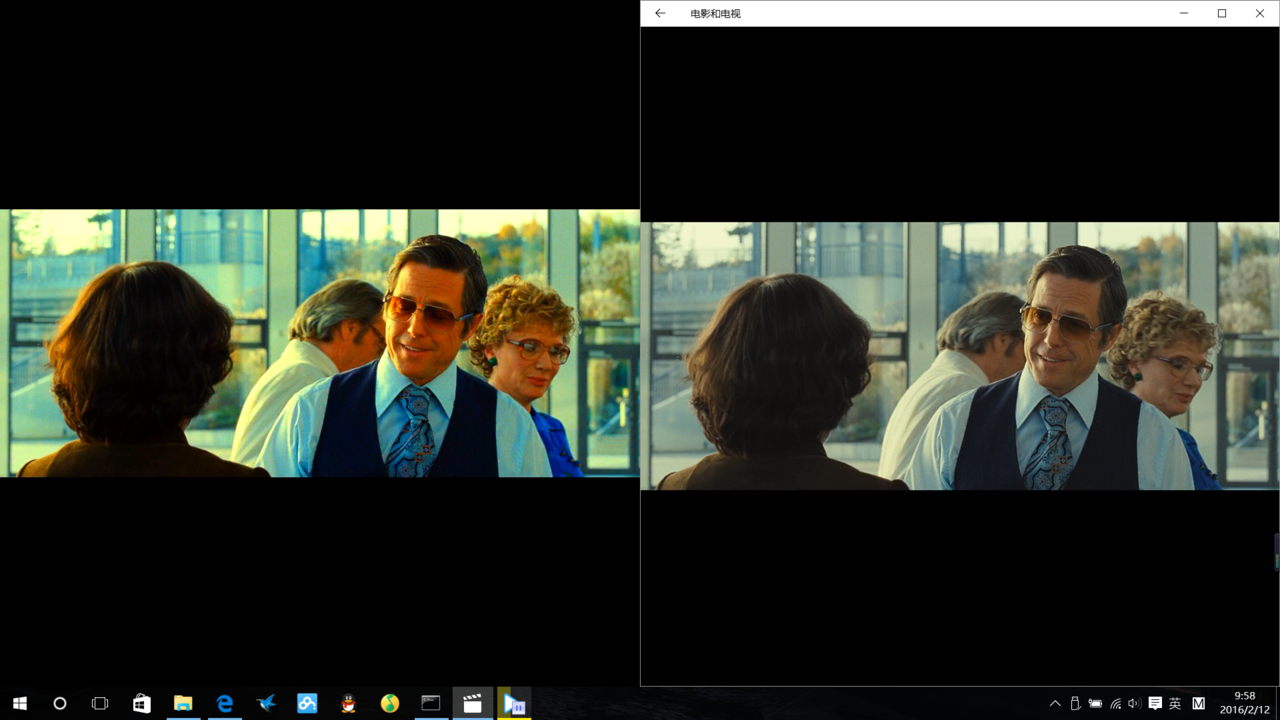Open the yellow-green music app icon

click(390, 703)
